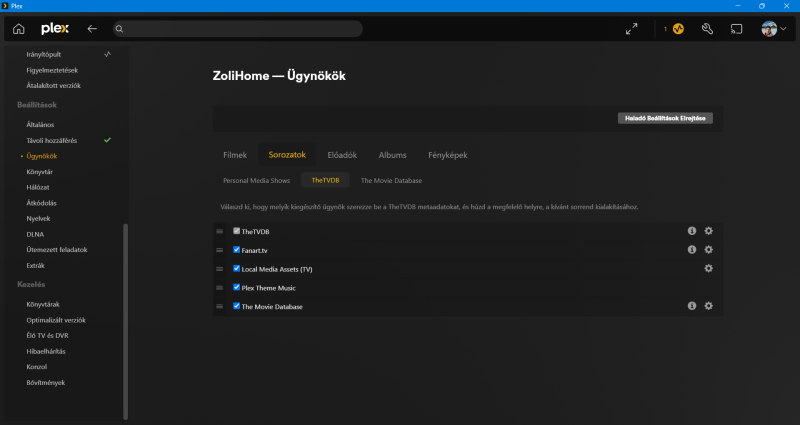Go to the Plex home icon
This screenshot has height=425, width=800.
[19, 29]
